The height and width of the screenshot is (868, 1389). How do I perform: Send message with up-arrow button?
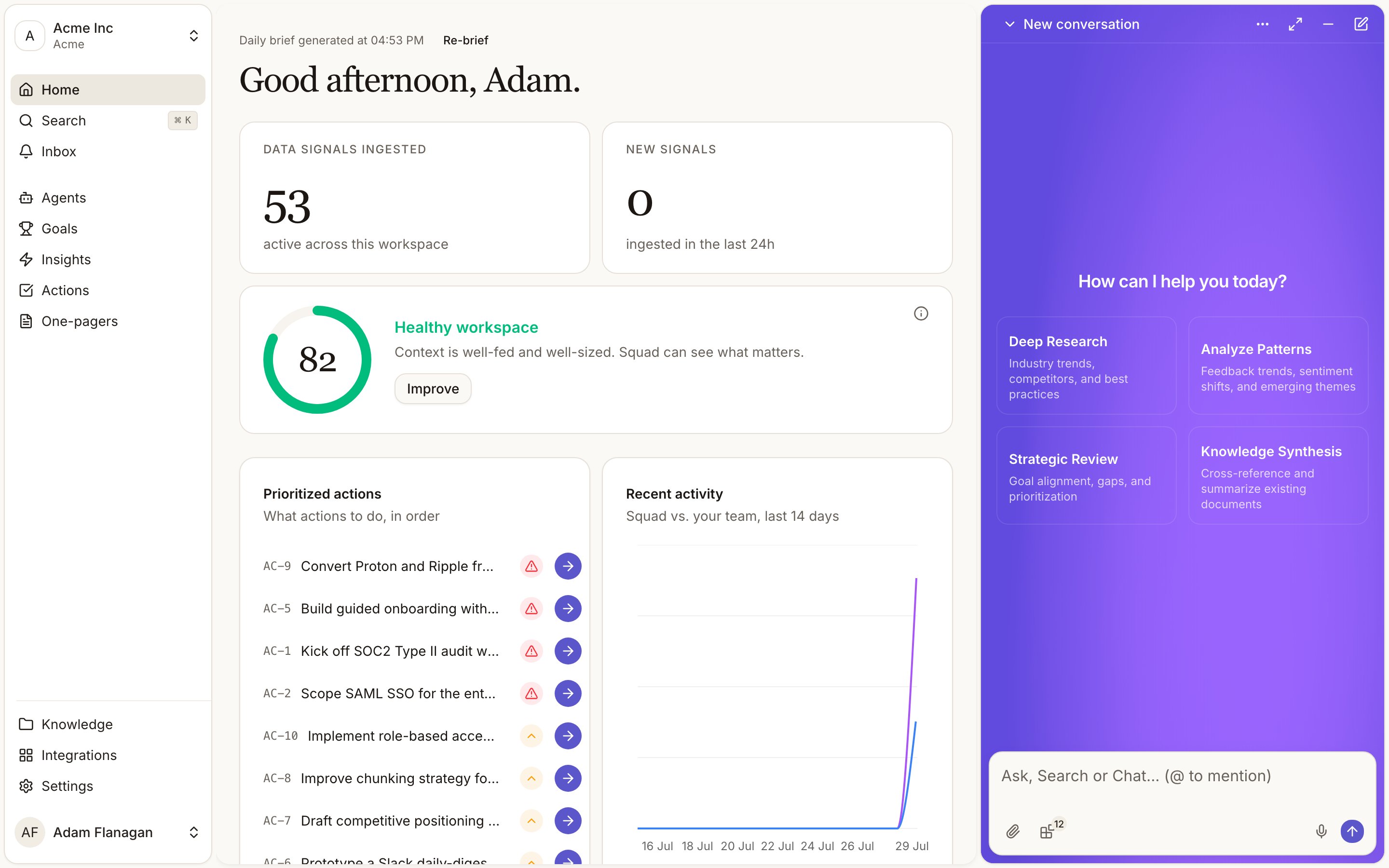click(x=1352, y=831)
